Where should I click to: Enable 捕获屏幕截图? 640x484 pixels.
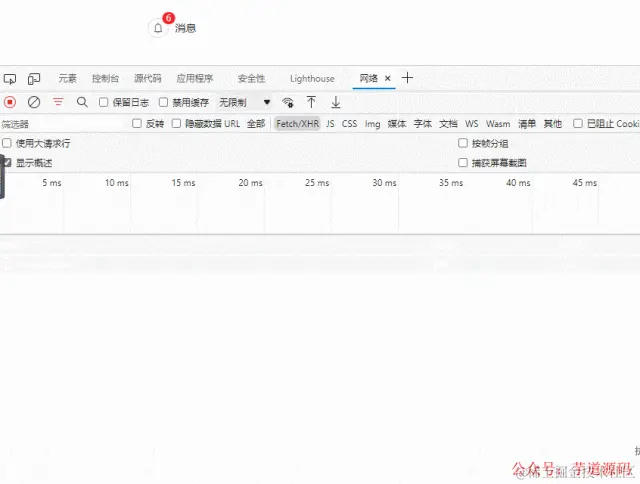463,162
